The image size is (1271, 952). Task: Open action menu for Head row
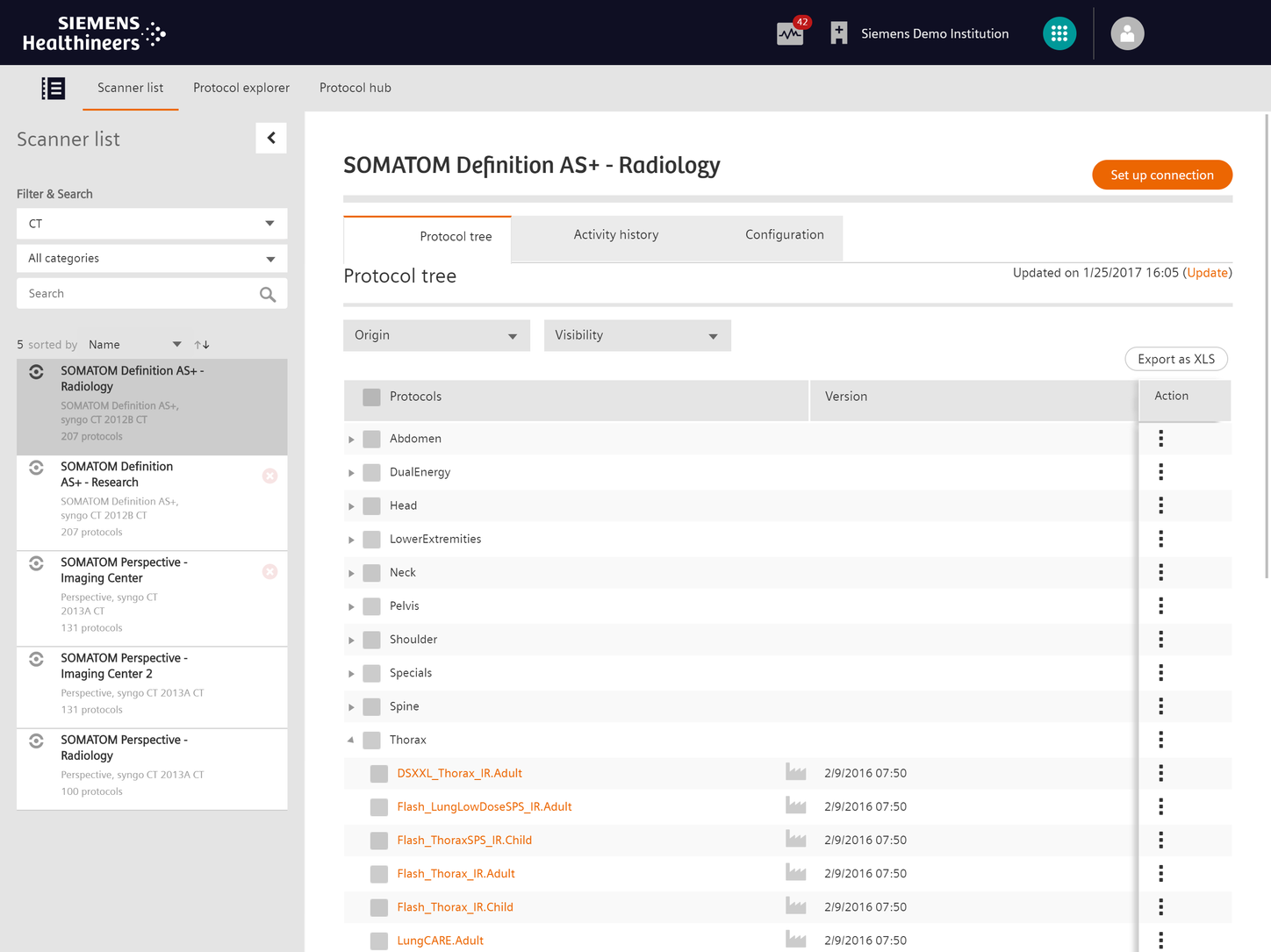point(1160,505)
